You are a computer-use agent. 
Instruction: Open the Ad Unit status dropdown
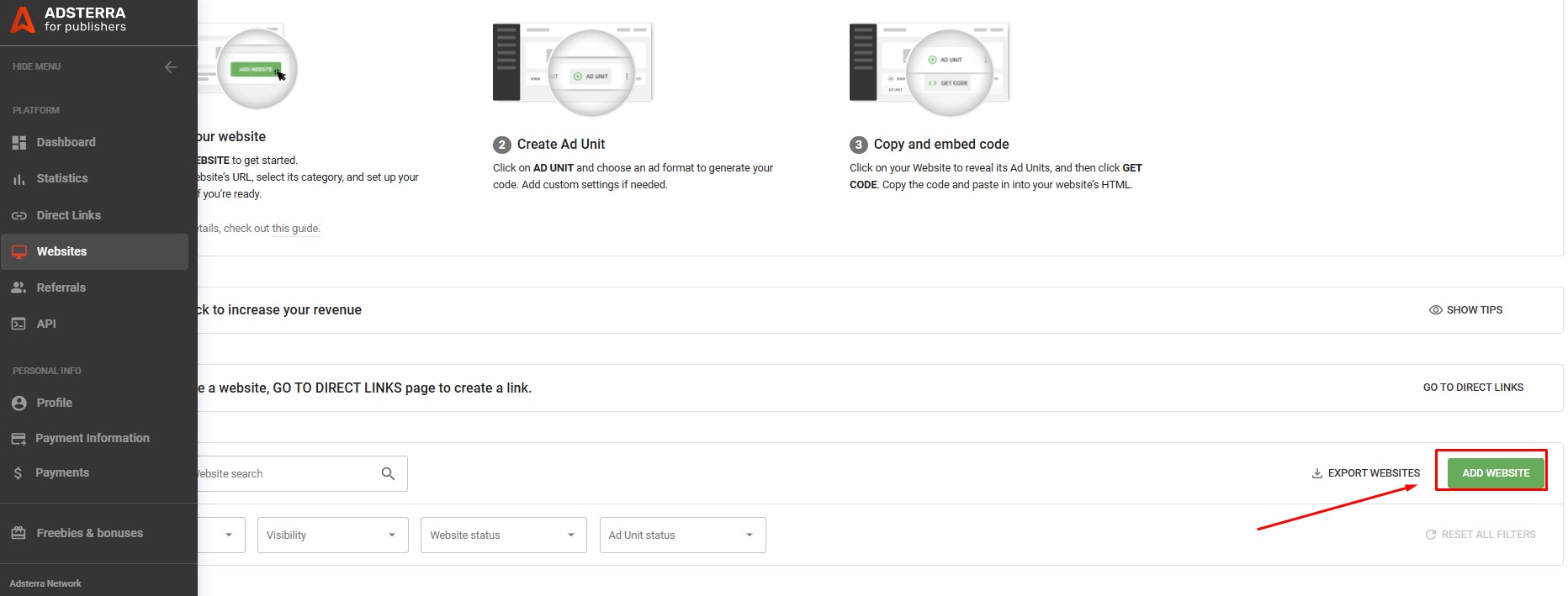pyautogui.click(x=682, y=535)
